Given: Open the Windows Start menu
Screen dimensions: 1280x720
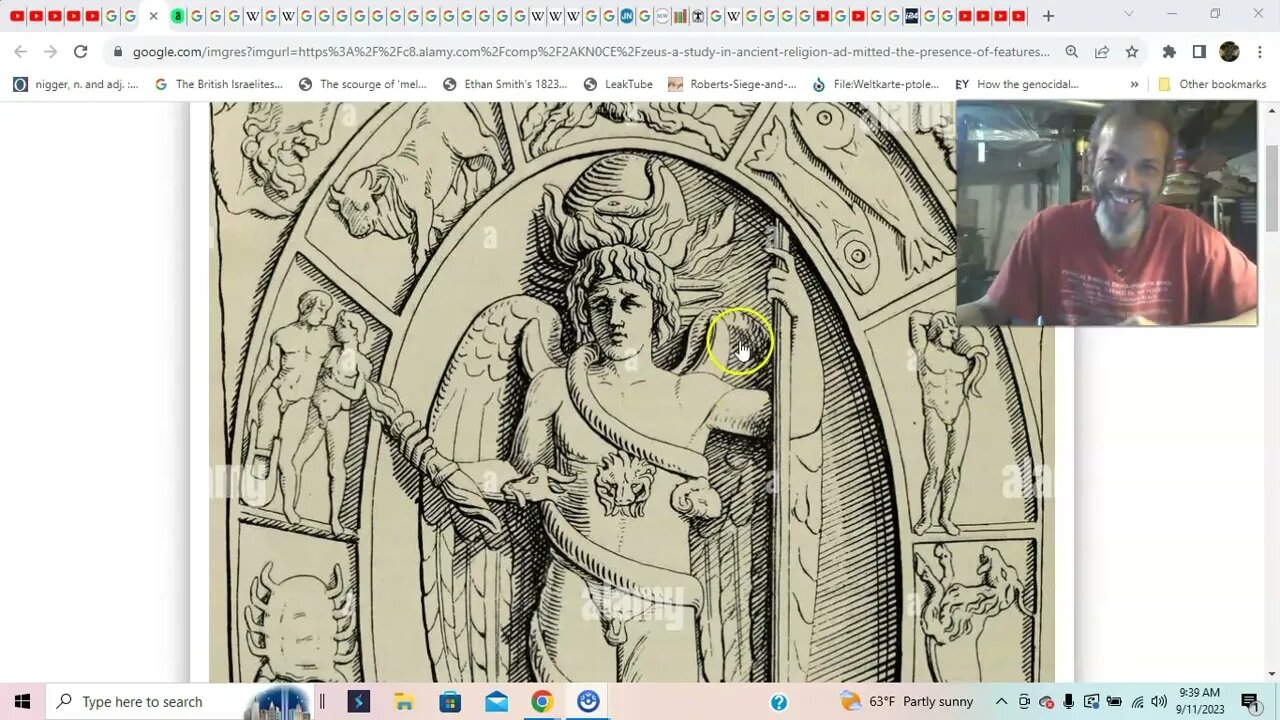Looking at the screenshot, I should coord(22,701).
